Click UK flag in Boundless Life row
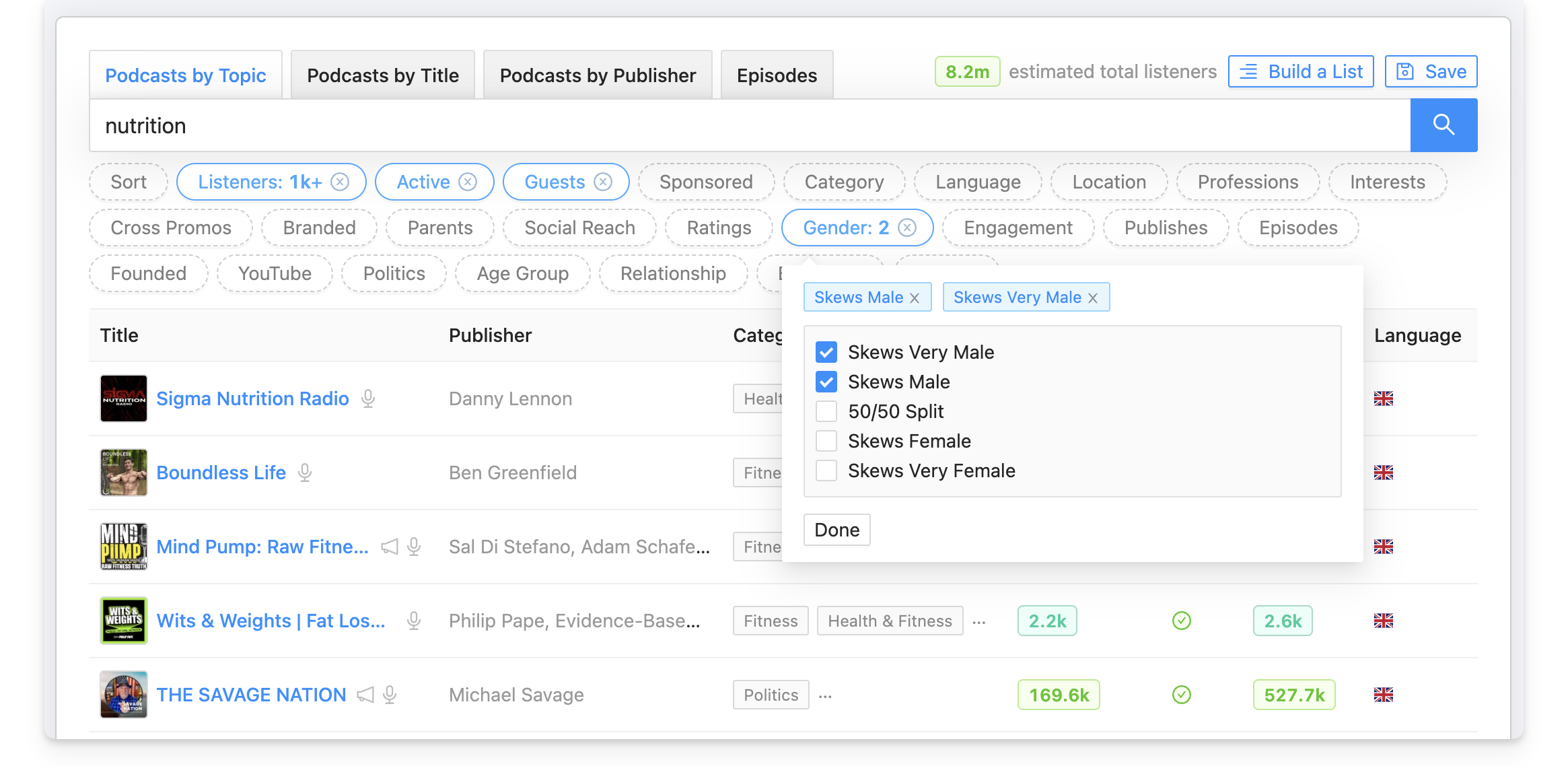The width and height of the screenshot is (1568, 766). [1384, 473]
